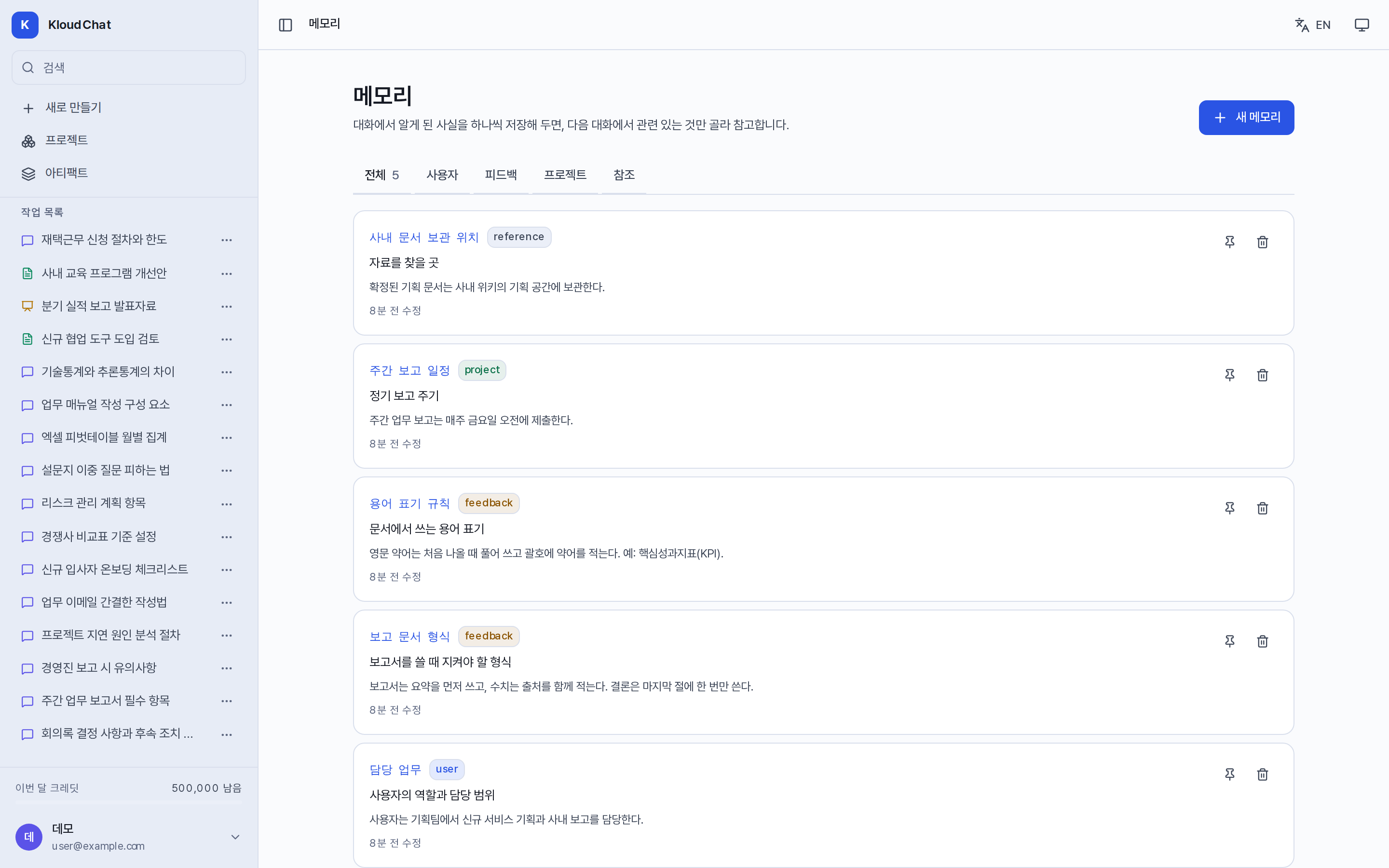Pin the 사내 문서 보관 위치 memory

(1229, 242)
